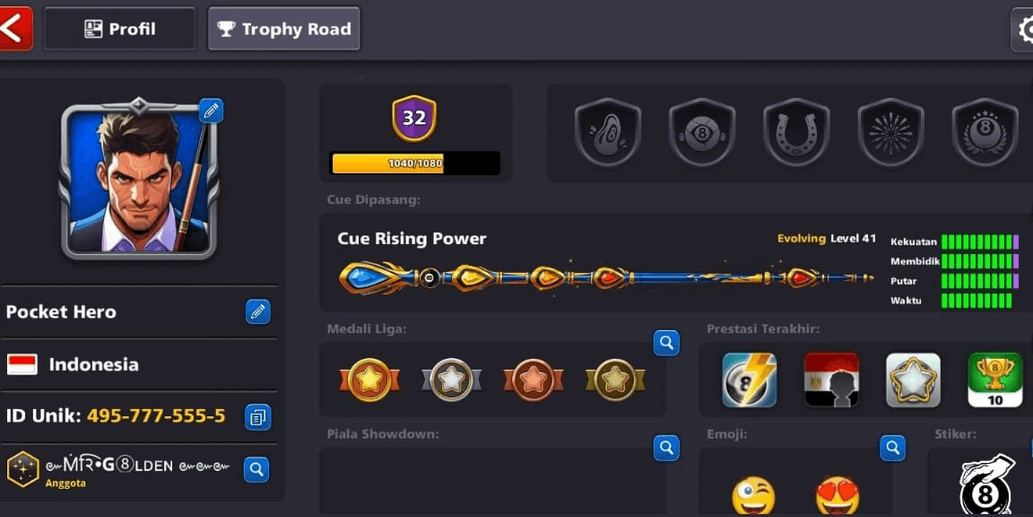Viewport: 1033px width, 517px height.
Task: Select the horseshoe badge
Action: [x=796, y=132]
